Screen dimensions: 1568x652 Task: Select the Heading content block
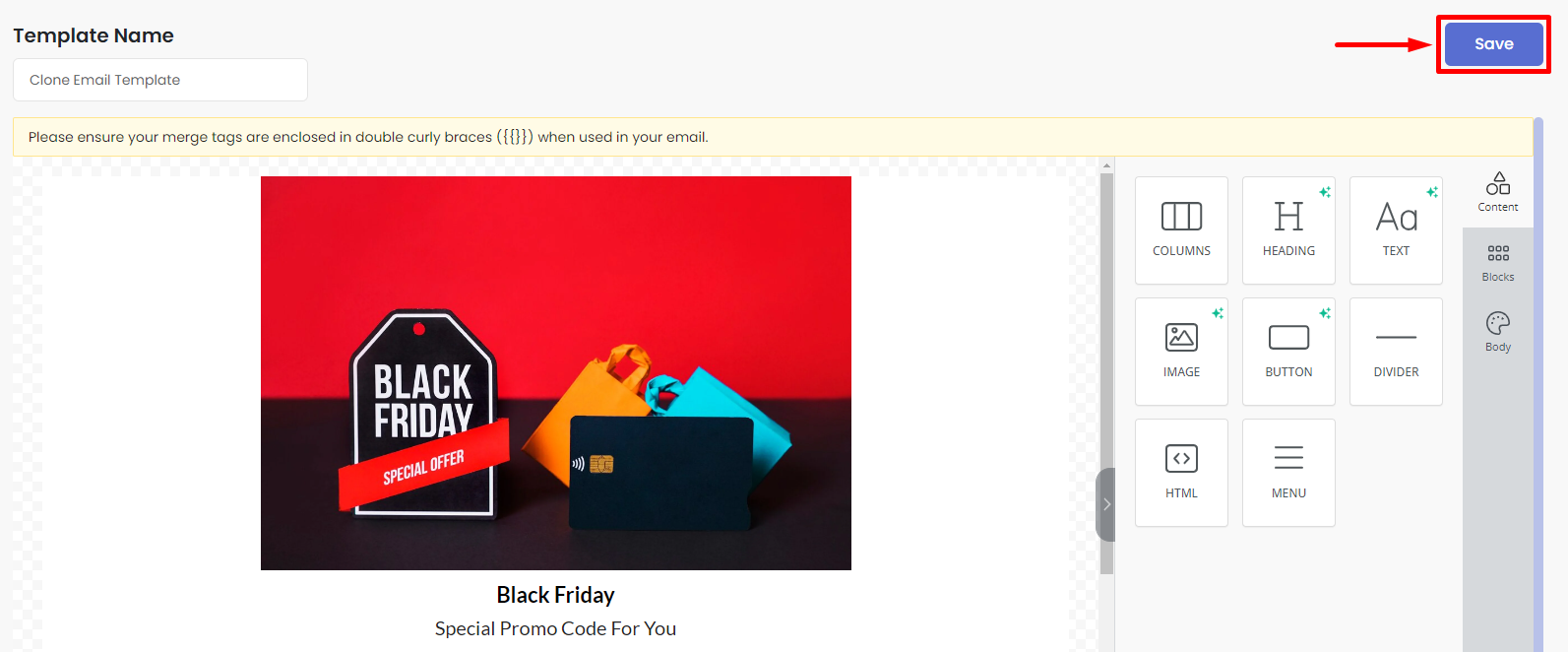pos(1288,230)
